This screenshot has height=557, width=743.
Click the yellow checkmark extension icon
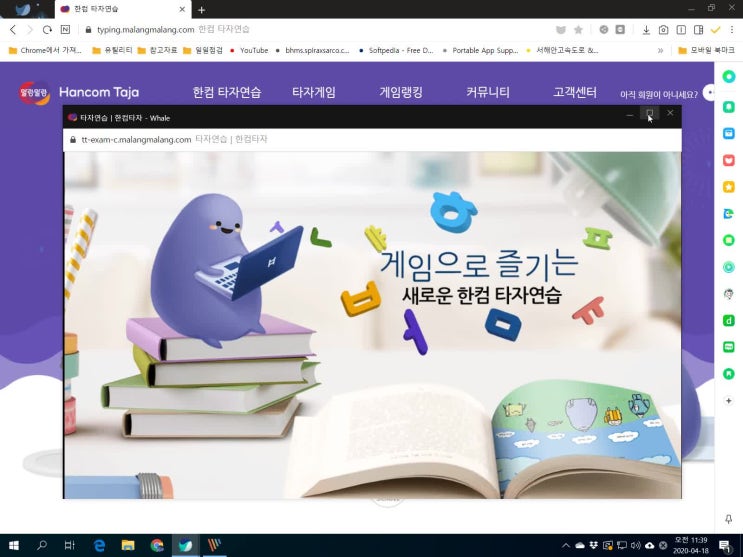[x=716, y=30]
